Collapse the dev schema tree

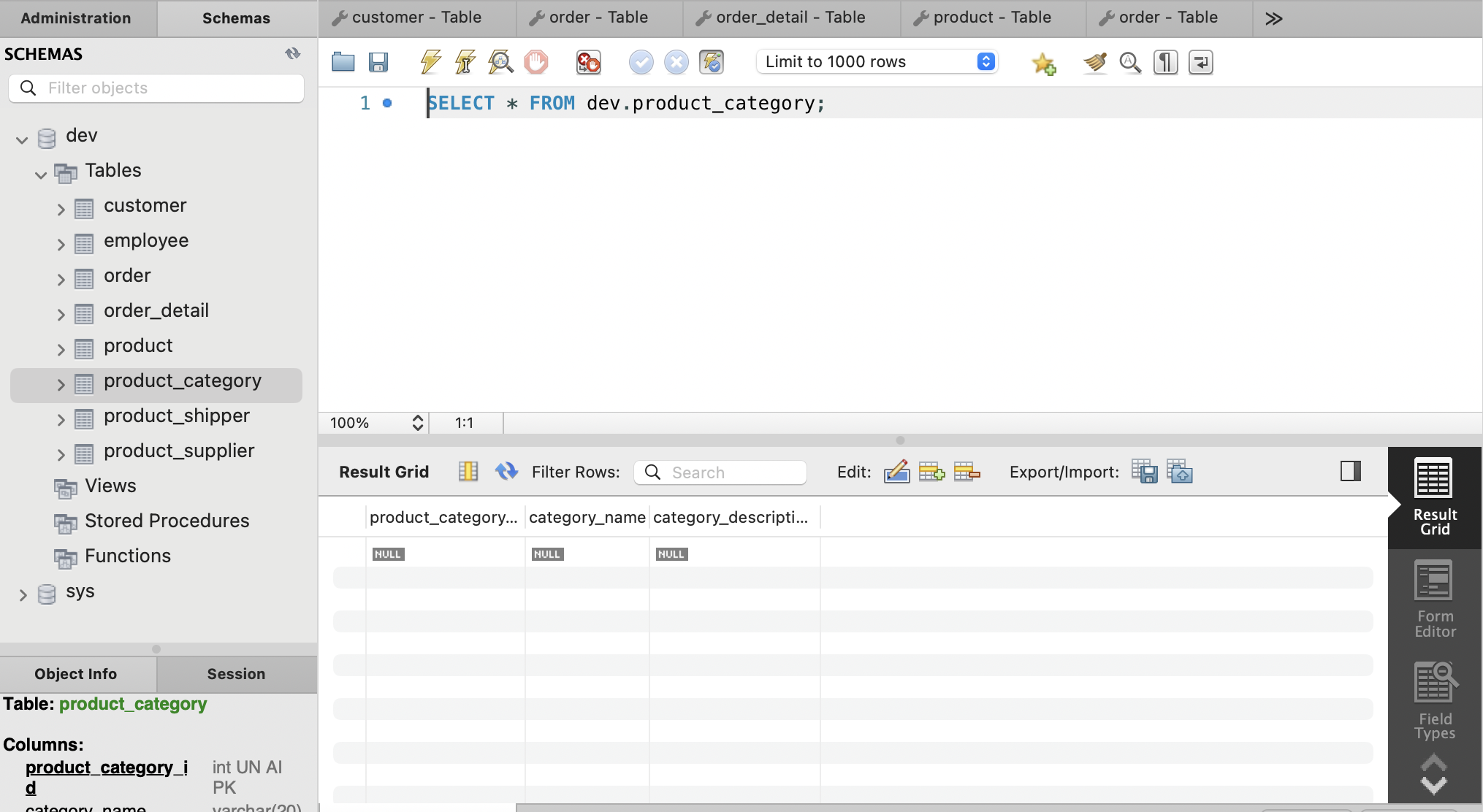click(22, 139)
